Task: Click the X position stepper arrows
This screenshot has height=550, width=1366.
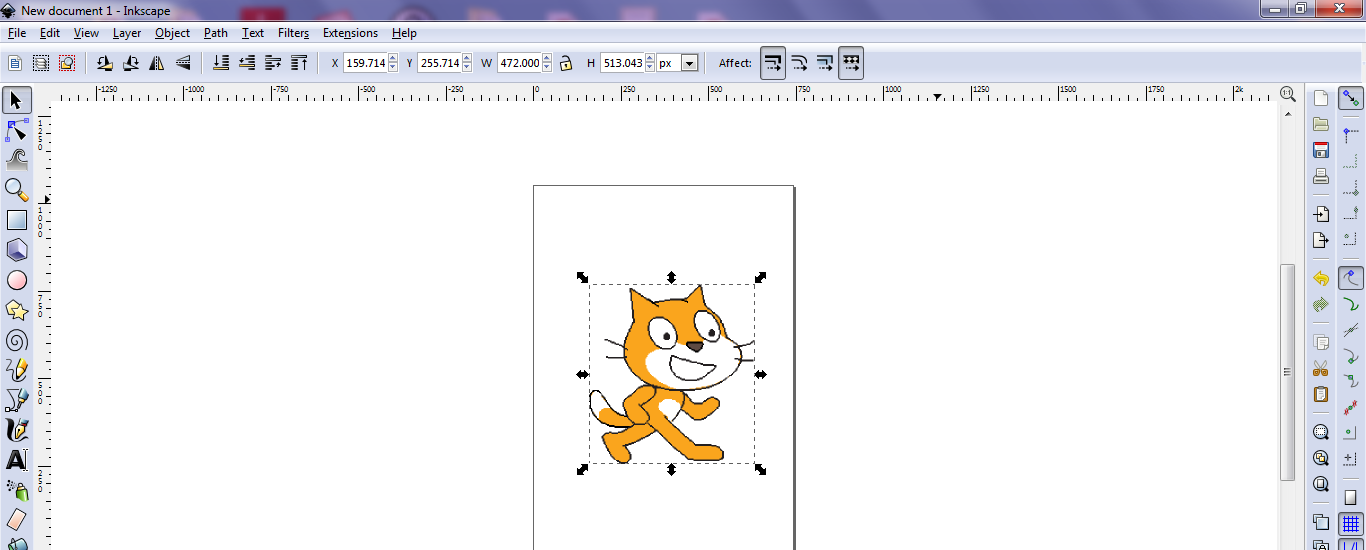Action: [x=393, y=63]
